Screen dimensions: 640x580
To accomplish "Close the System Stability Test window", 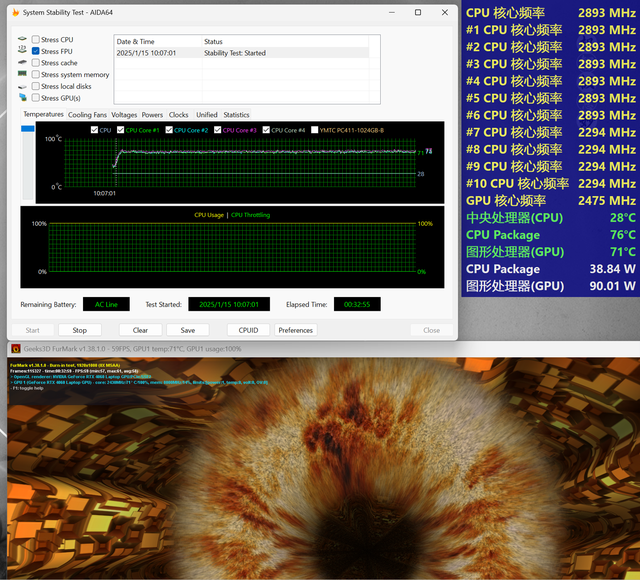I will [x=445, y=13].
